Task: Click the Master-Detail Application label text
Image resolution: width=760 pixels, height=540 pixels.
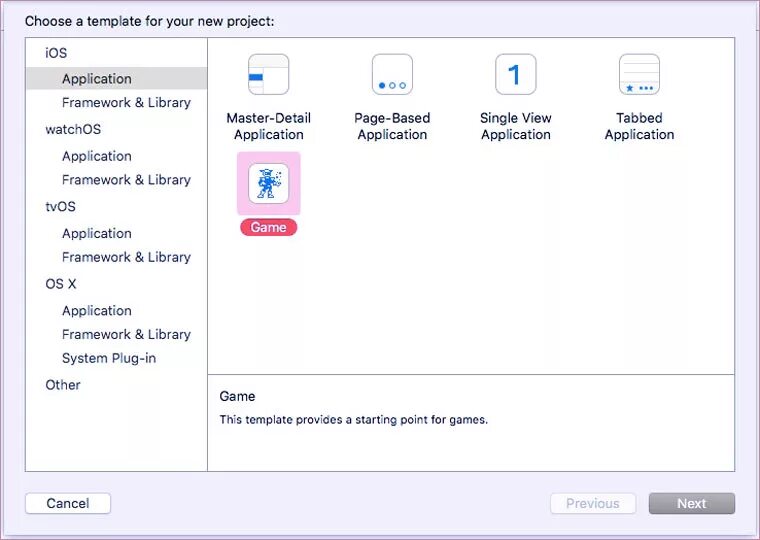Action: 269,126
